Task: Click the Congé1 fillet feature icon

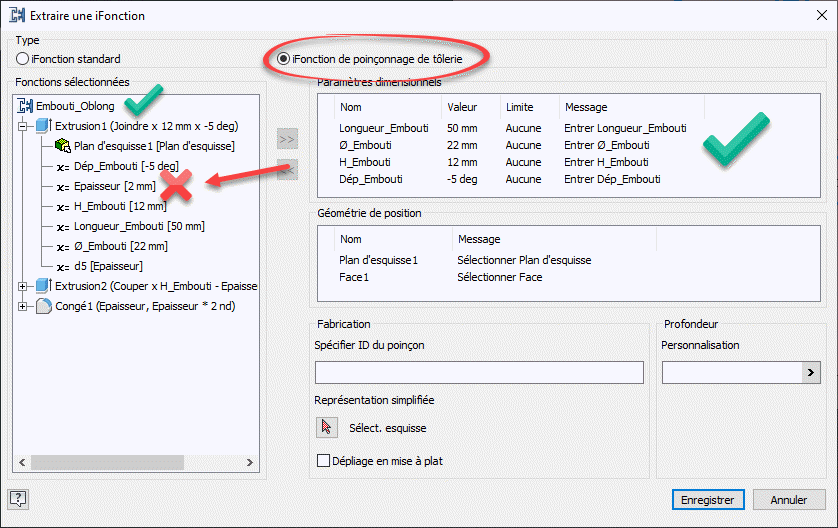Action: point(42,305)
